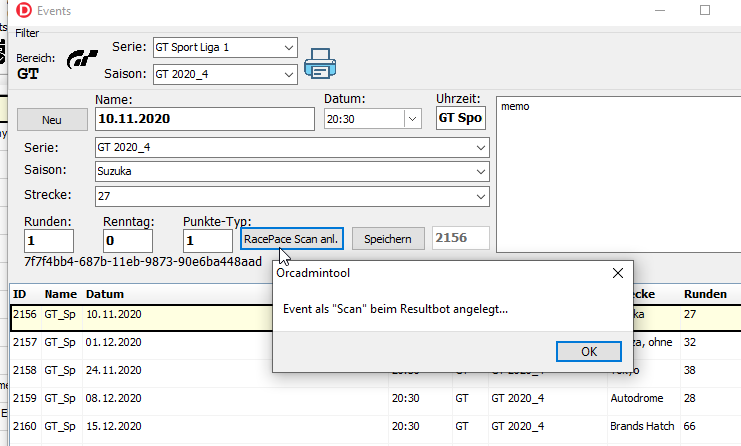Confirm the dialog with OK
The image size is (741, 446).
coord(588,352)
